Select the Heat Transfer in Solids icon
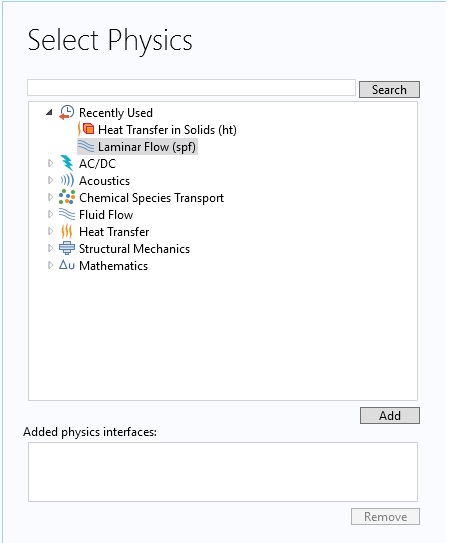This screenshot has height=543, width=460. pos(86,129)
